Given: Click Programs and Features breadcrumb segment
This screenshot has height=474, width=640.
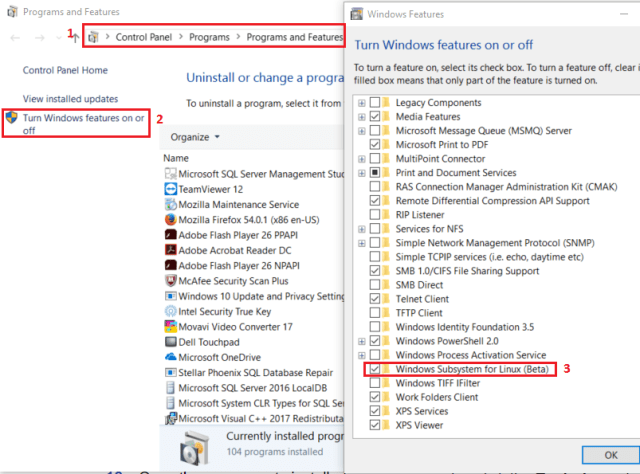Looking at the screenshot, I should [x=295, y=37].
